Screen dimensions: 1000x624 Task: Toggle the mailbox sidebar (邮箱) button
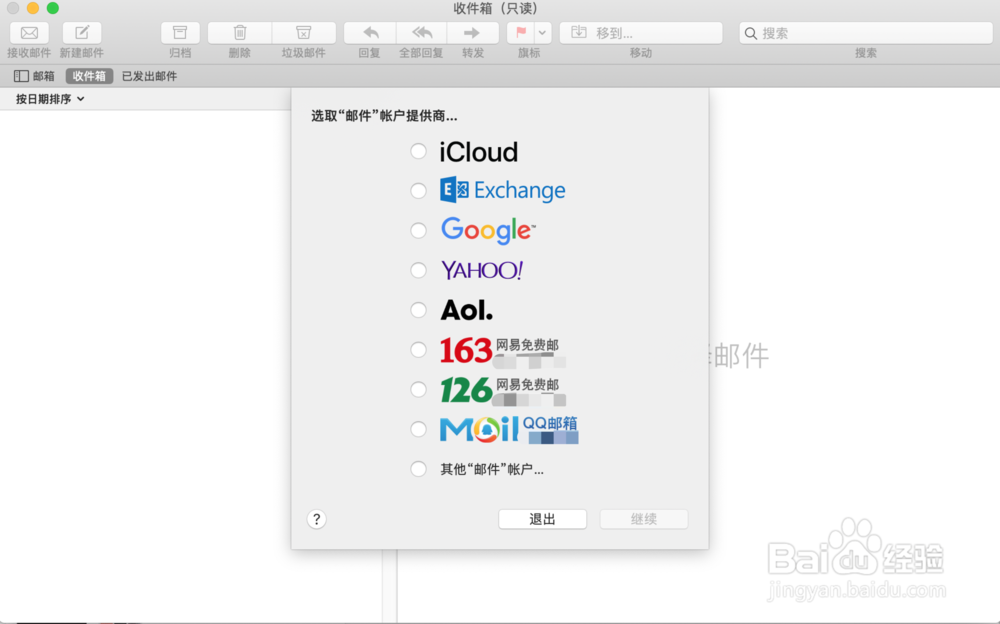point(34,76)
